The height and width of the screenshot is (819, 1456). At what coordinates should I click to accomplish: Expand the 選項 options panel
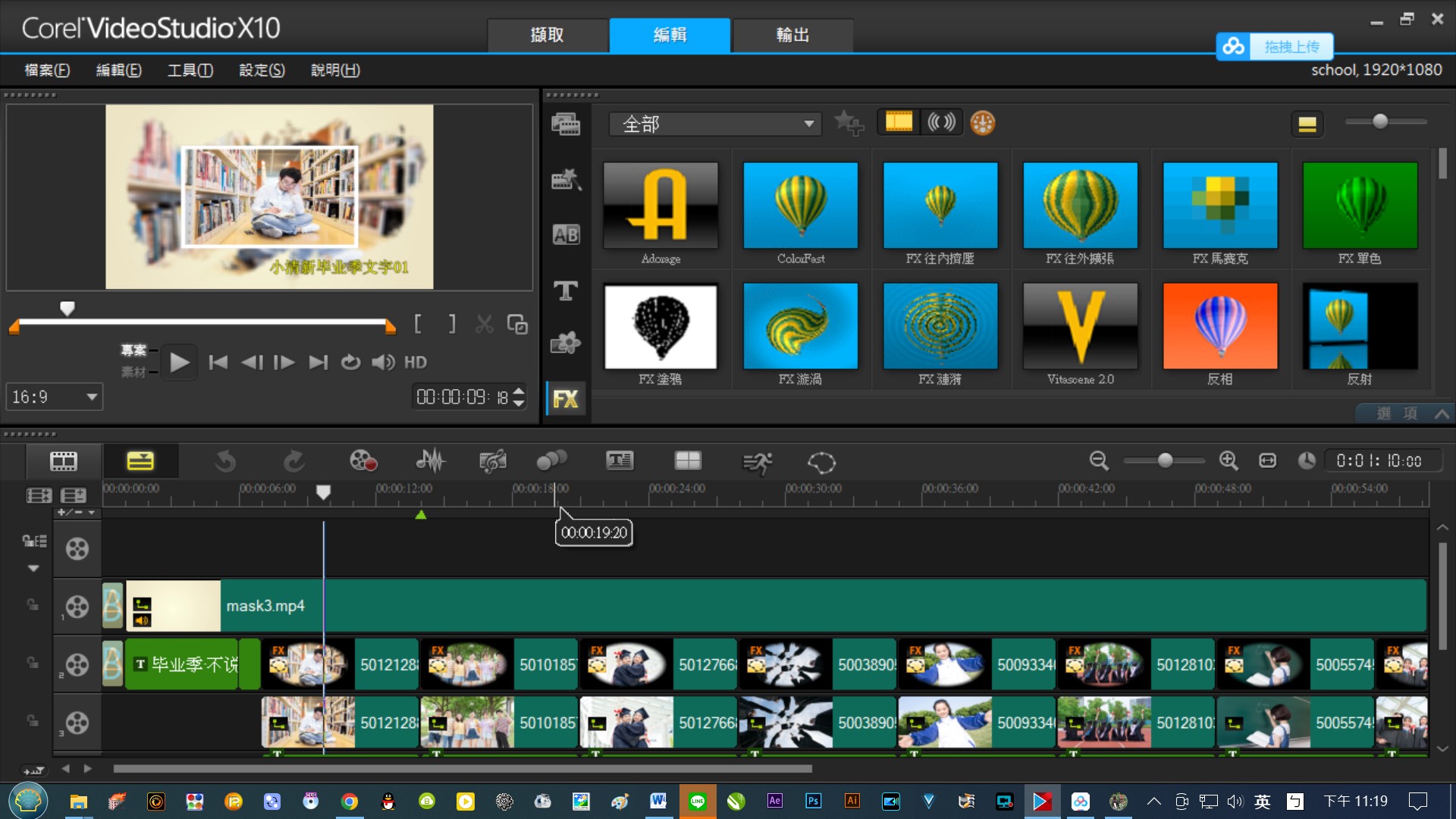[1405, 413]
